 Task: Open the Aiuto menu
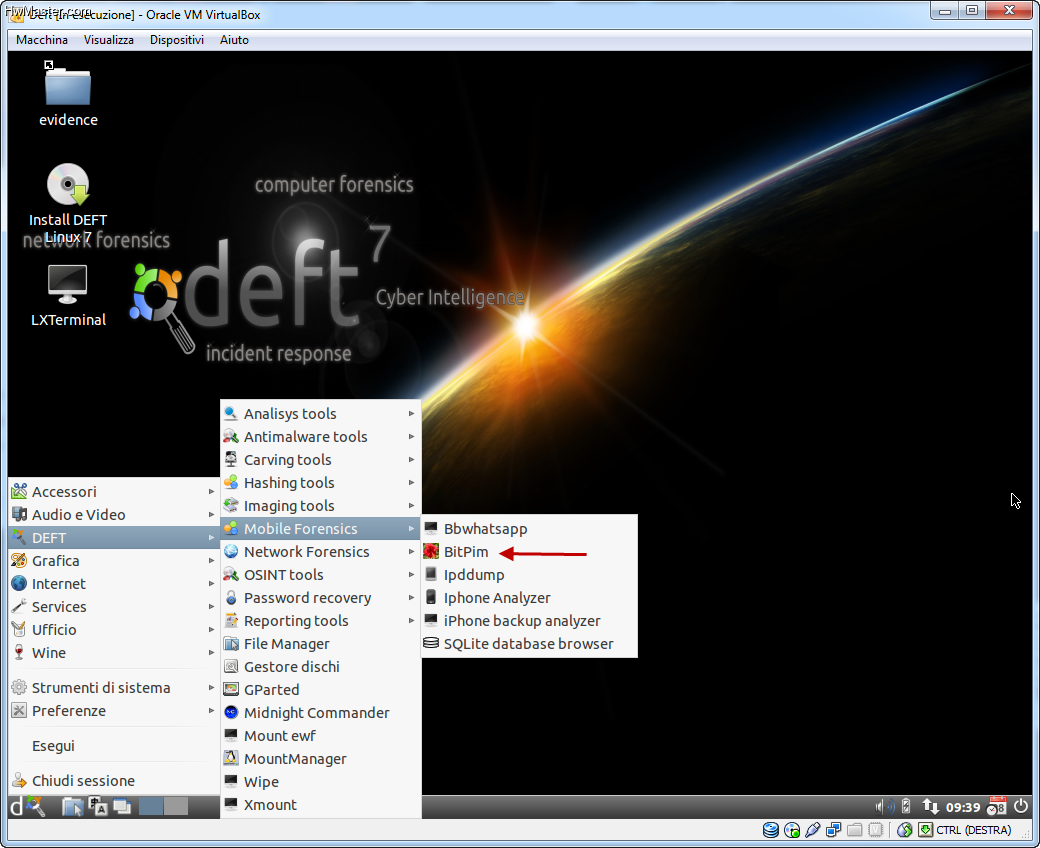click(x=234, y=40)
